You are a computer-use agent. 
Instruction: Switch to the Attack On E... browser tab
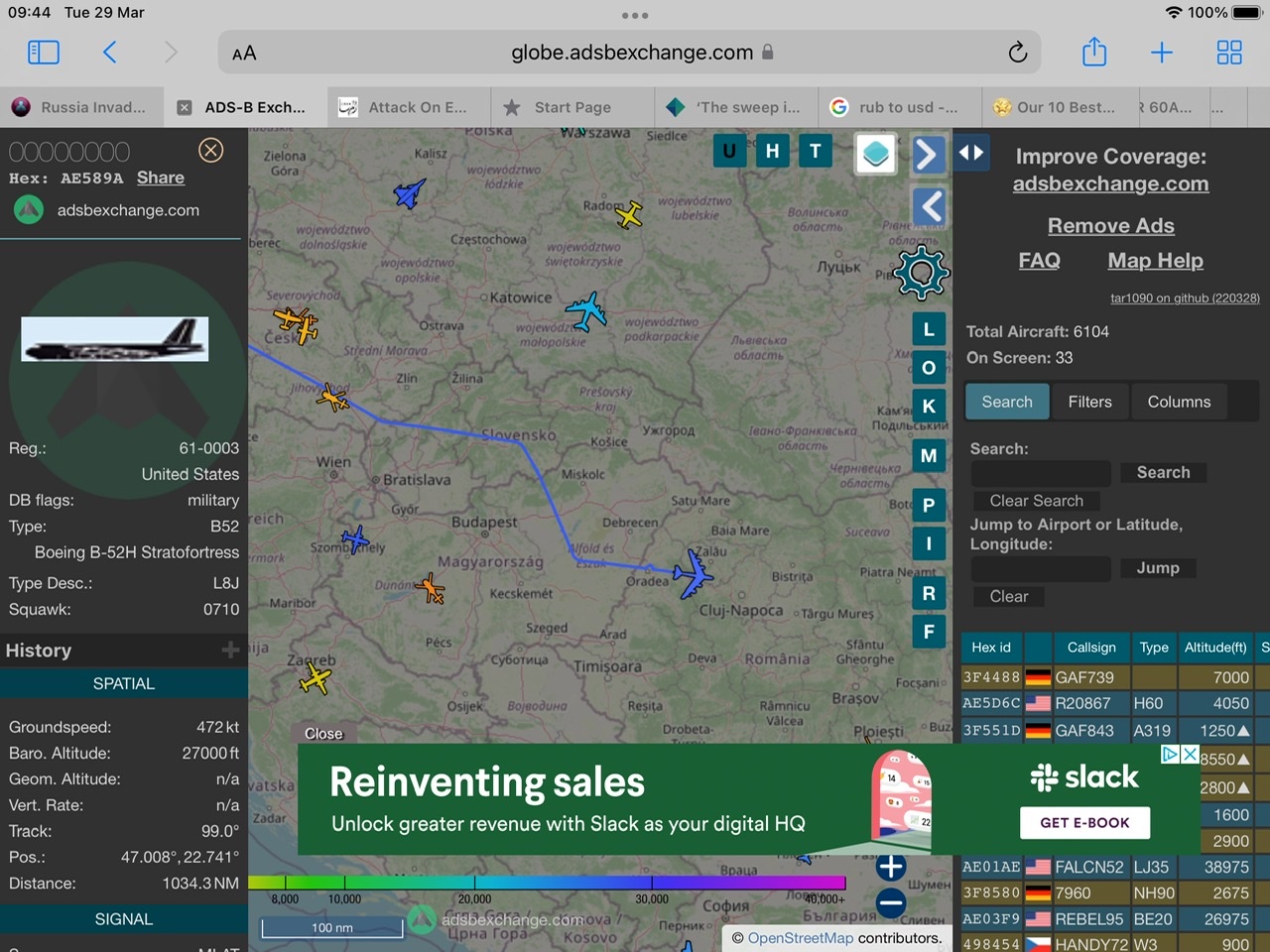click(x=409, y=107)
